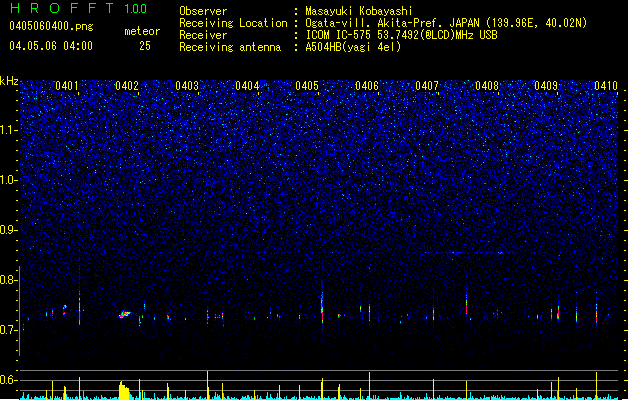Click the 'Observer' label

click(x=203, y=11)
